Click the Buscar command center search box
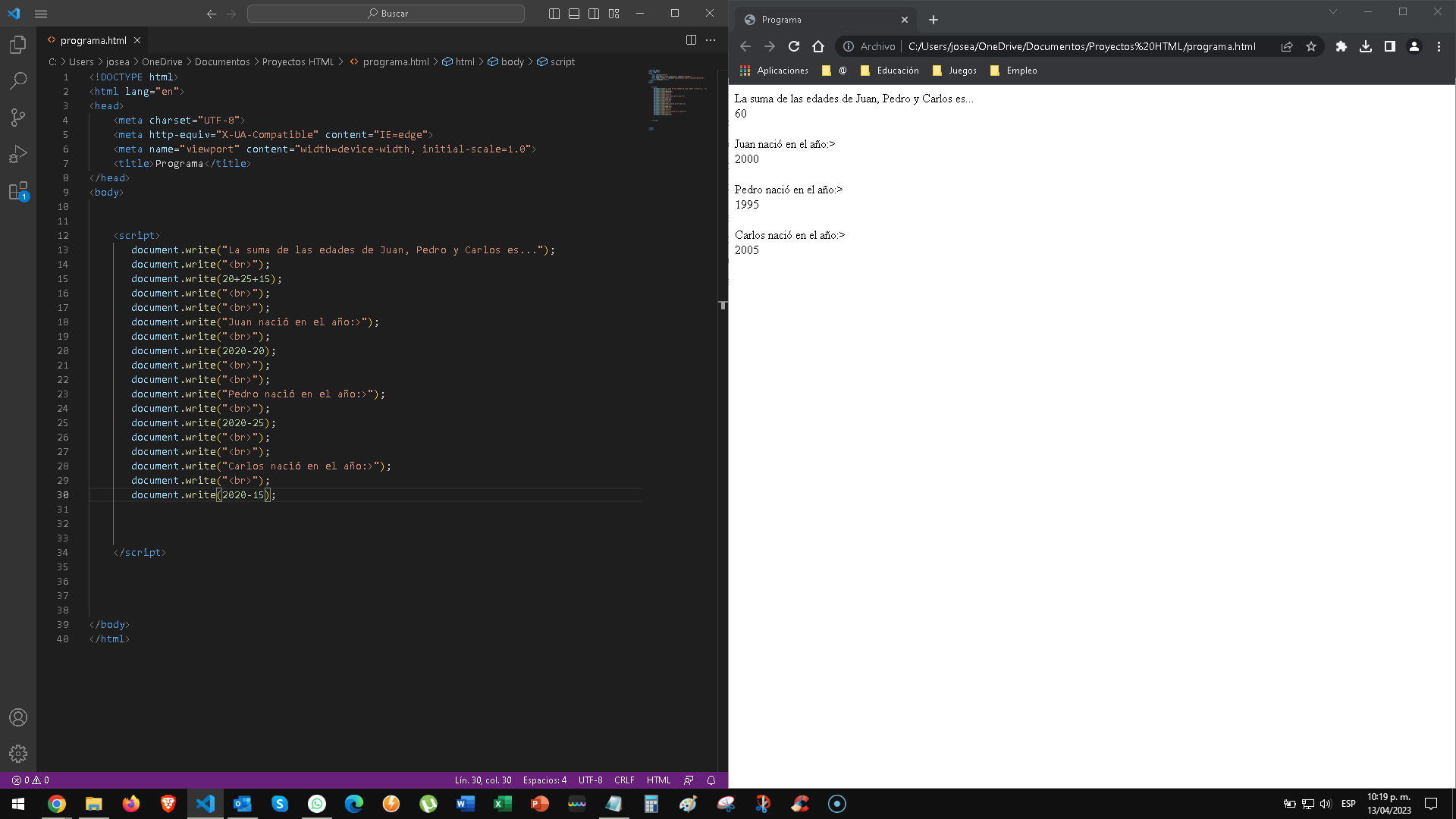The width and height of the screenshot is (1456, 819). point(386,14)
